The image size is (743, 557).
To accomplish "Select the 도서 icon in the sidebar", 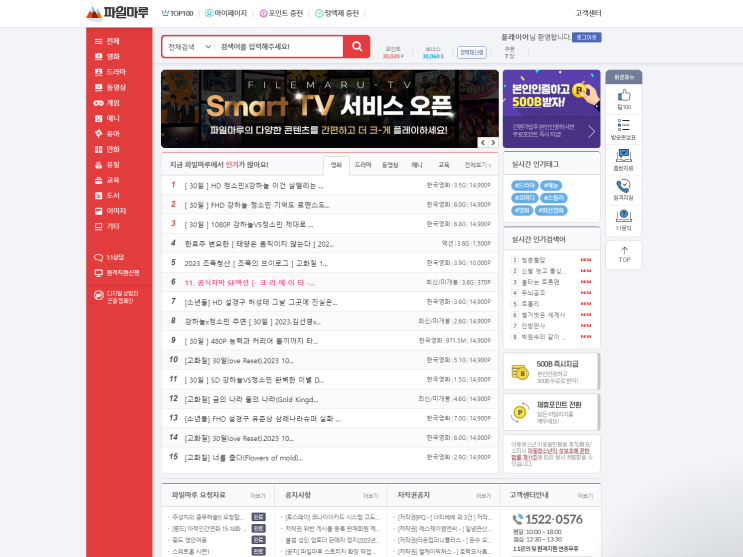I will point(99,195).
